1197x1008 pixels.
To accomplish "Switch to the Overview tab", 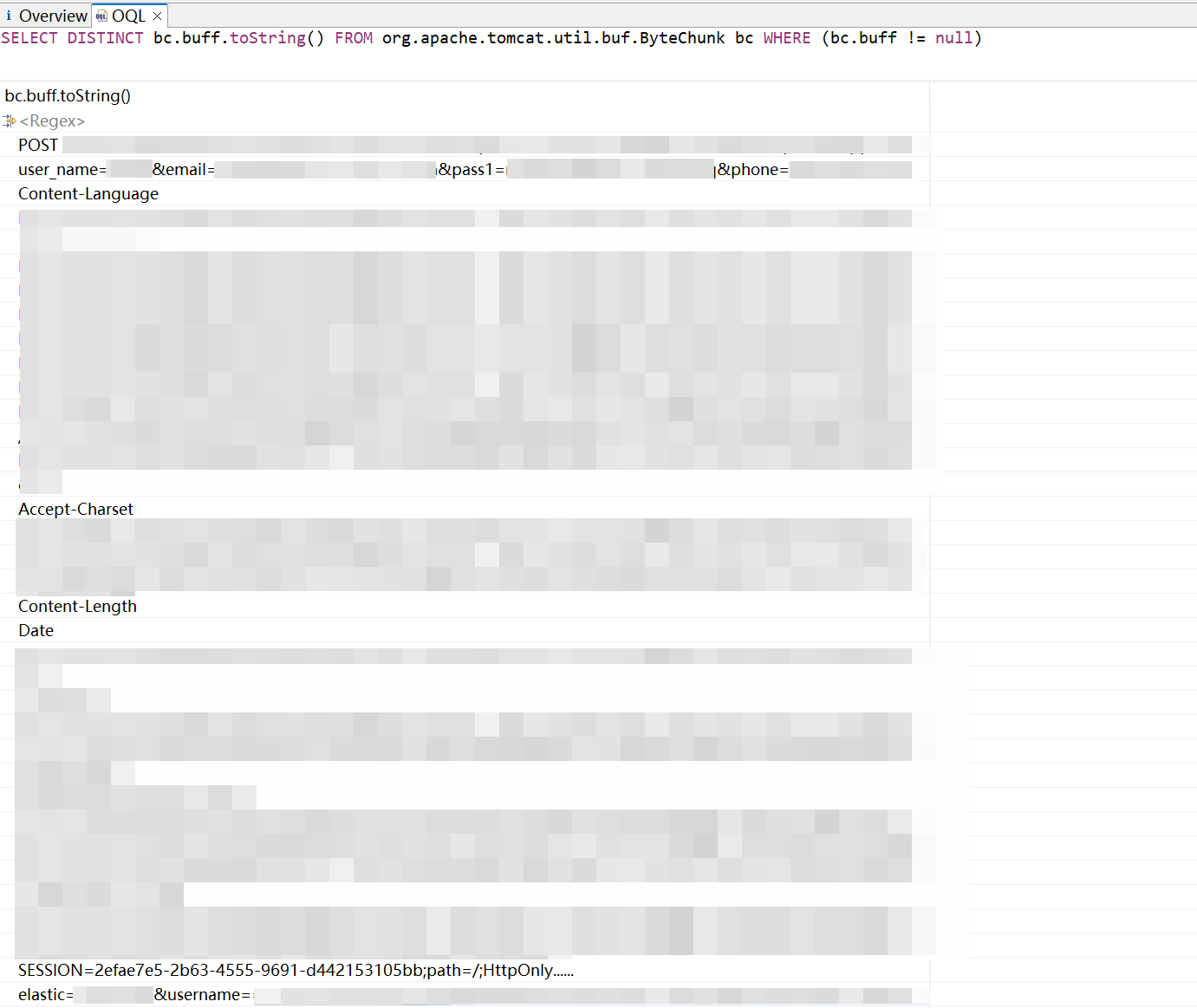I will click(x=45, y=16).
